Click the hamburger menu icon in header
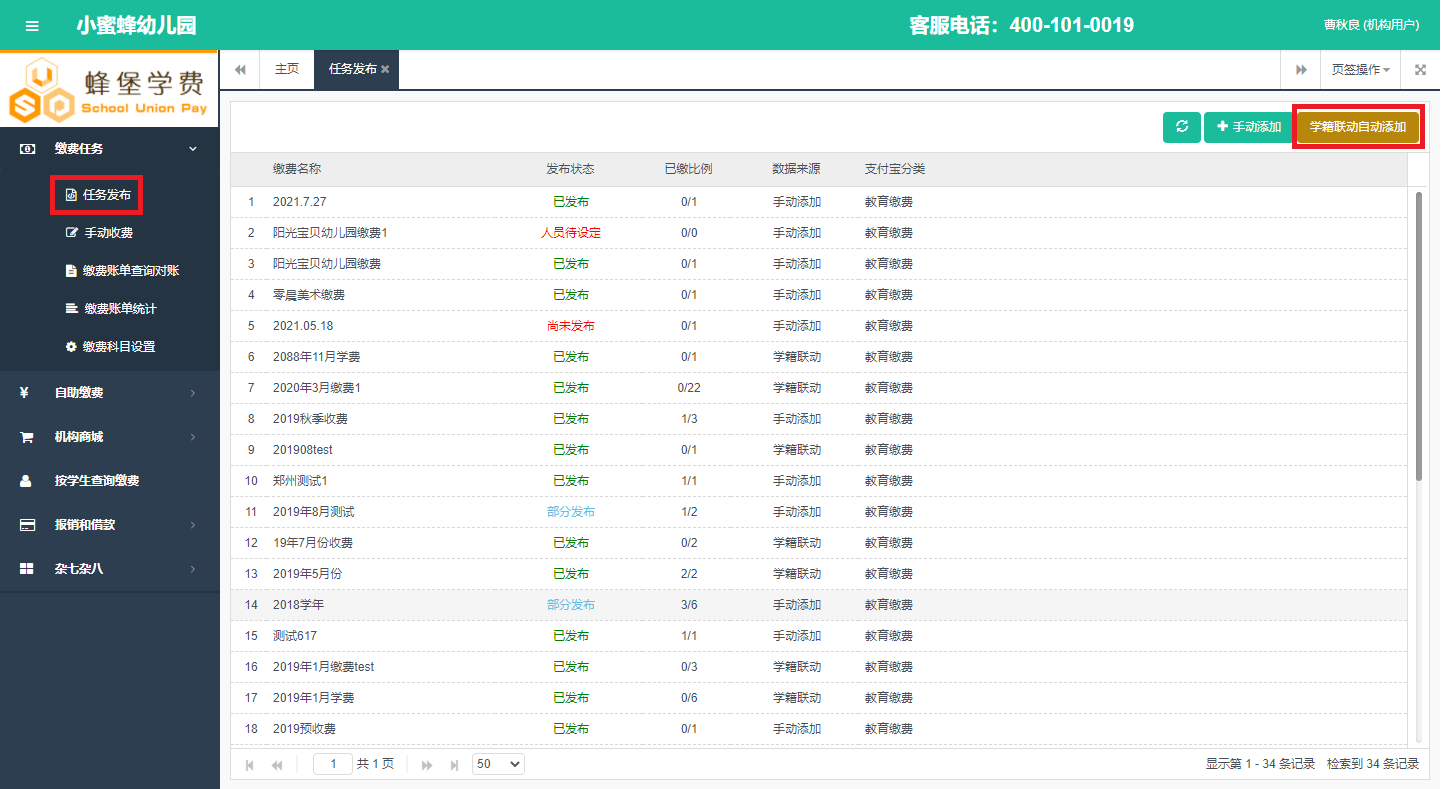Screen dimensions: 1441x789 point(32,26)
